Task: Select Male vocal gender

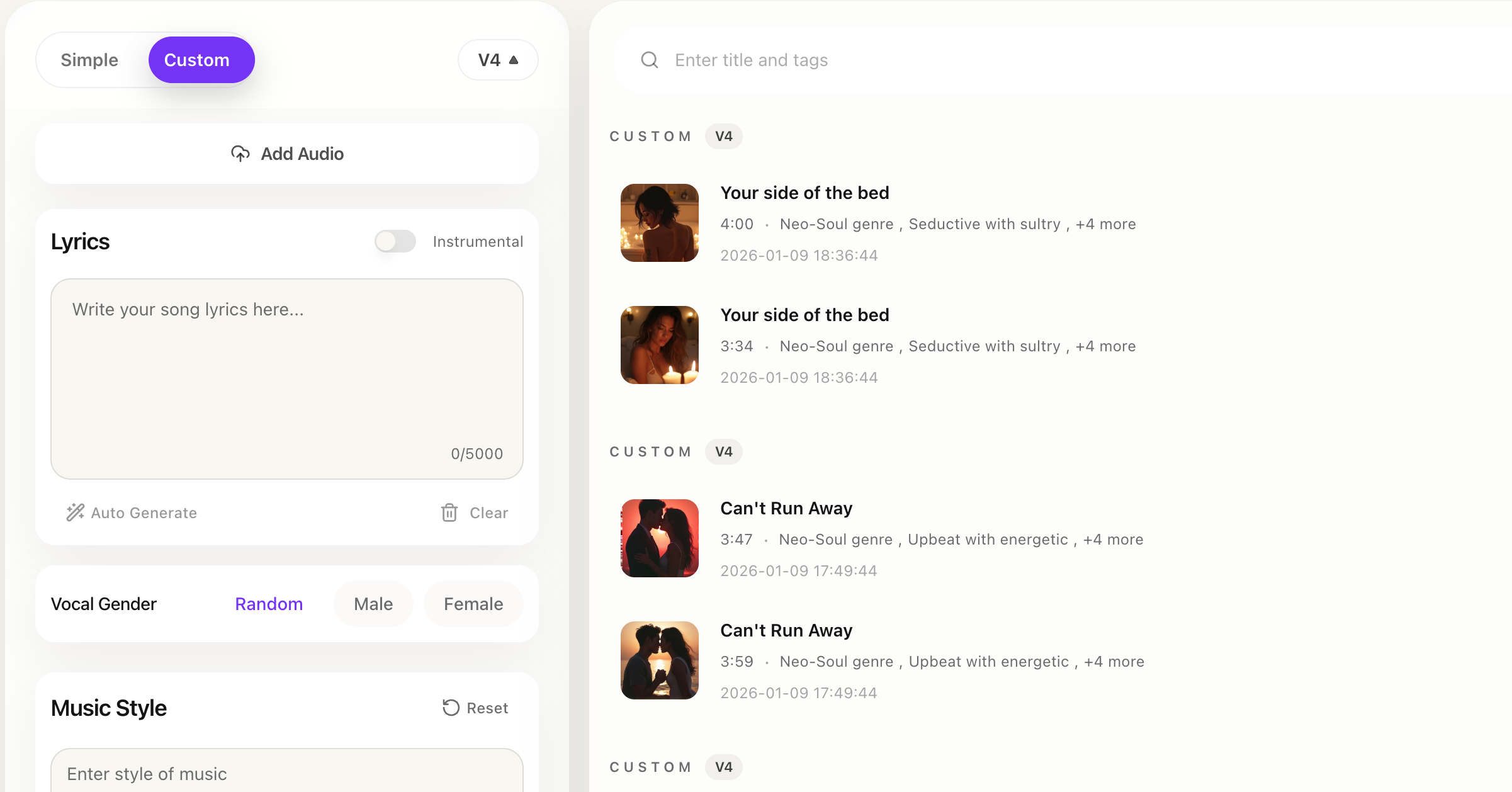Action: [x=373, y=604]
